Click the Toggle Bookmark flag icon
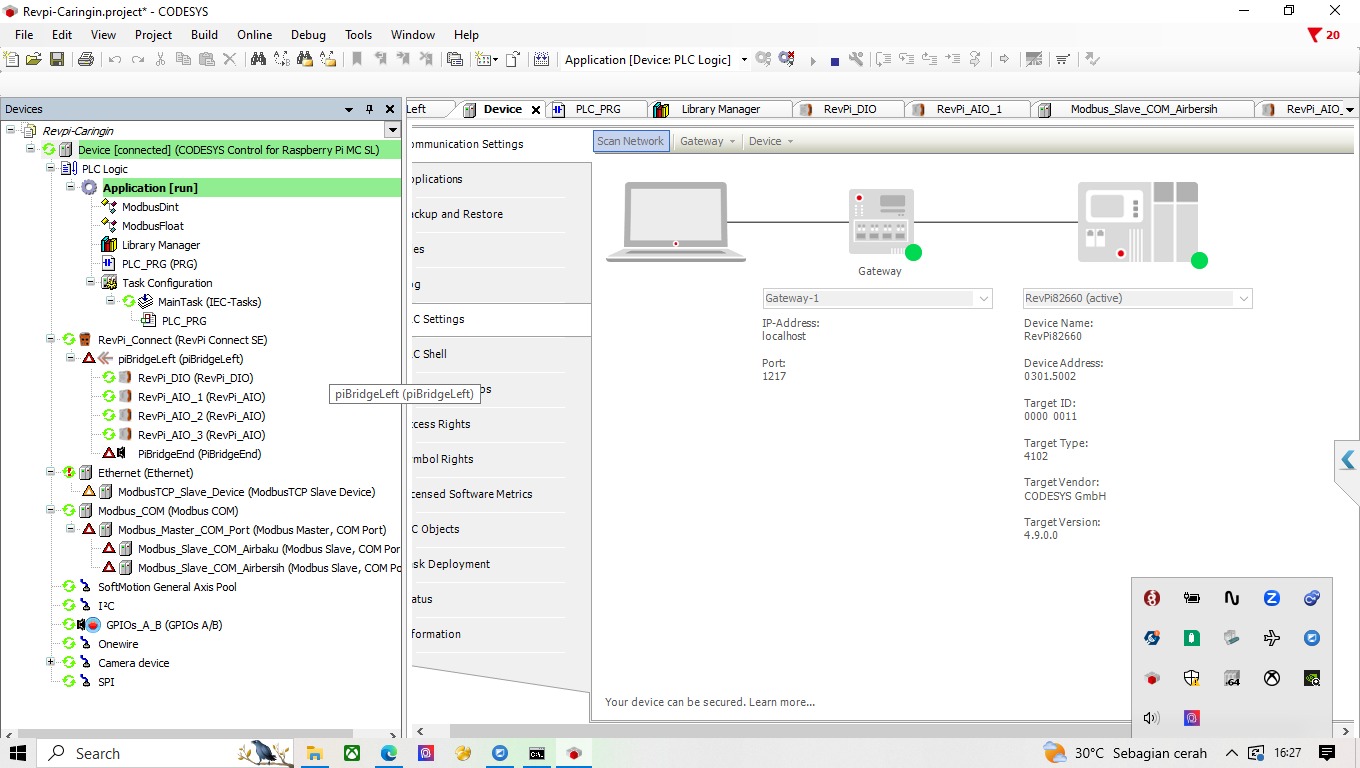Screen dimensions: 1360x768 coord(357,60)
